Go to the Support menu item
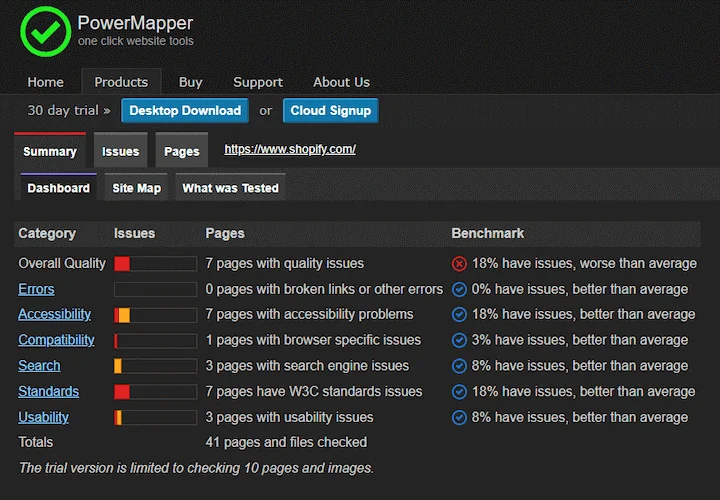The width and height of the screenshot is (720, 500). [x=258, y=82]
